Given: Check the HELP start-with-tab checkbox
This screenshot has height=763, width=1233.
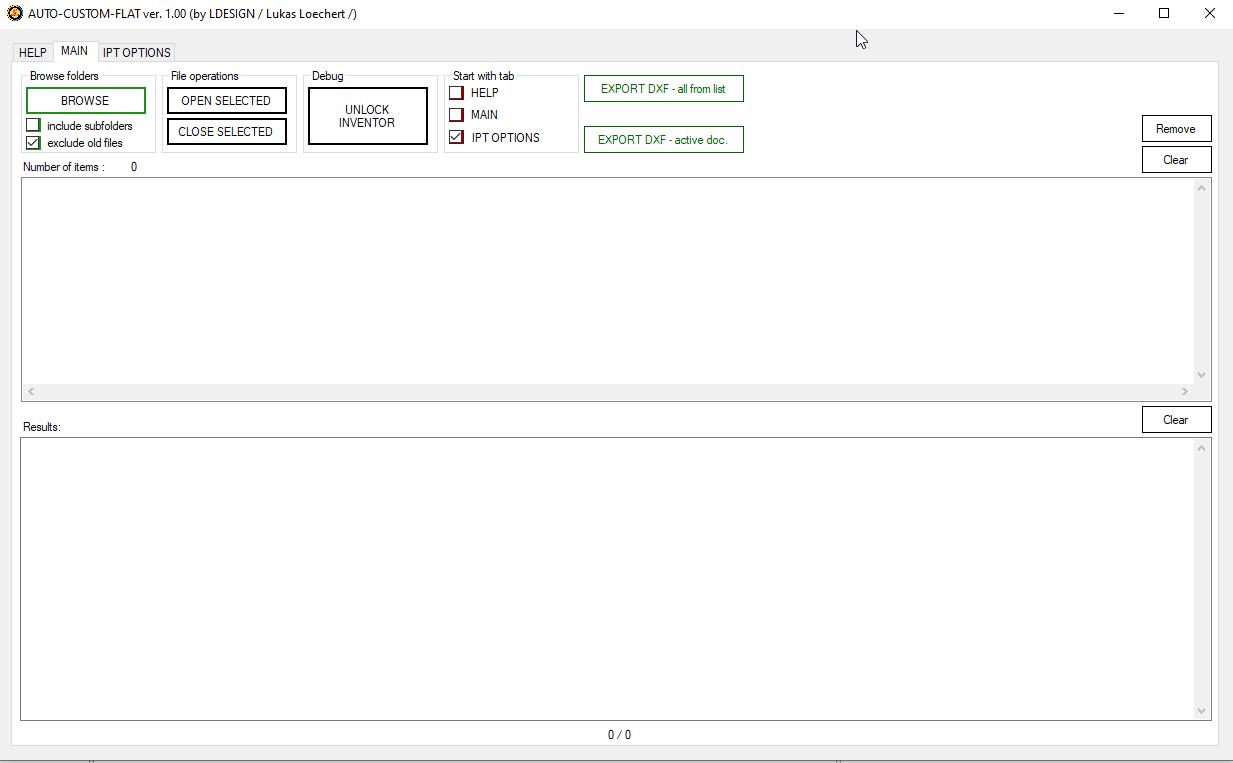Looking at the screenshot, I should (x=456, y=92).
